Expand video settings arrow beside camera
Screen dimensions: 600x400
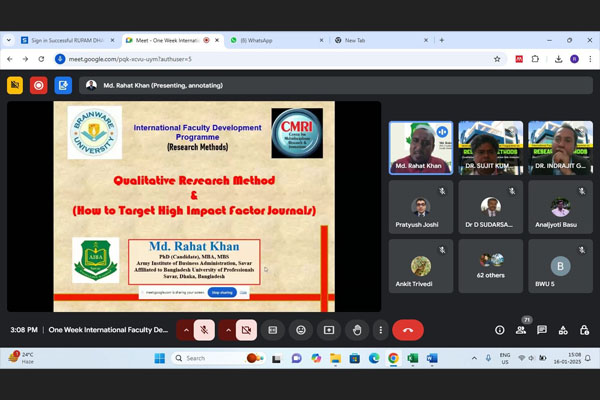coord(228,329)
